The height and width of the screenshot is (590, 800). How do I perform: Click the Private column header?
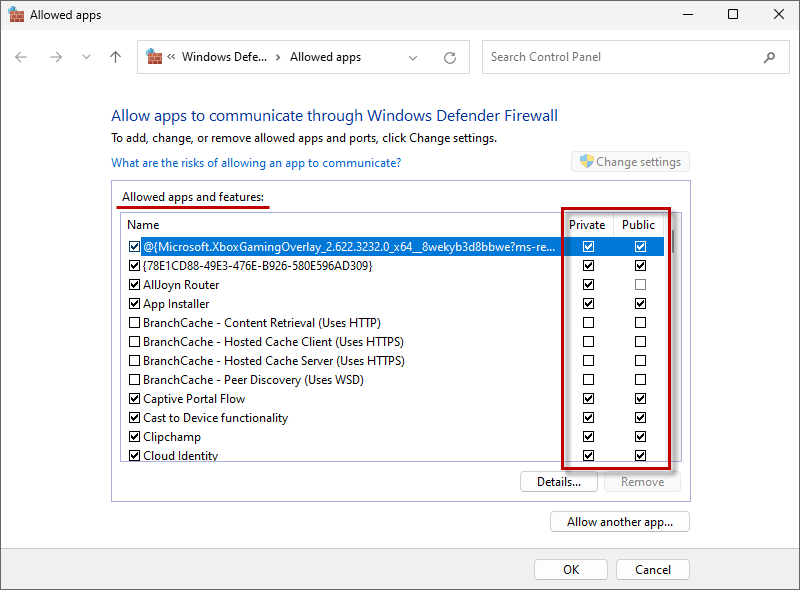587,225
